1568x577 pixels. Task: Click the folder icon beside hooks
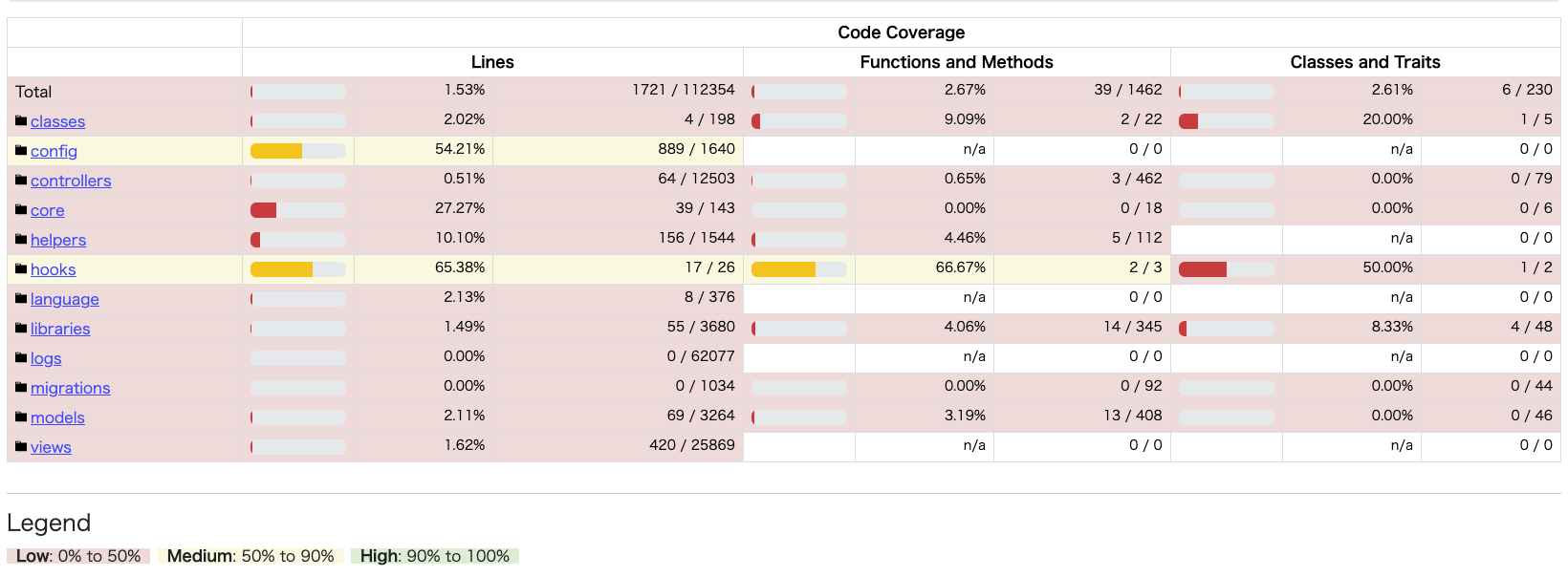tap(21, 269)
